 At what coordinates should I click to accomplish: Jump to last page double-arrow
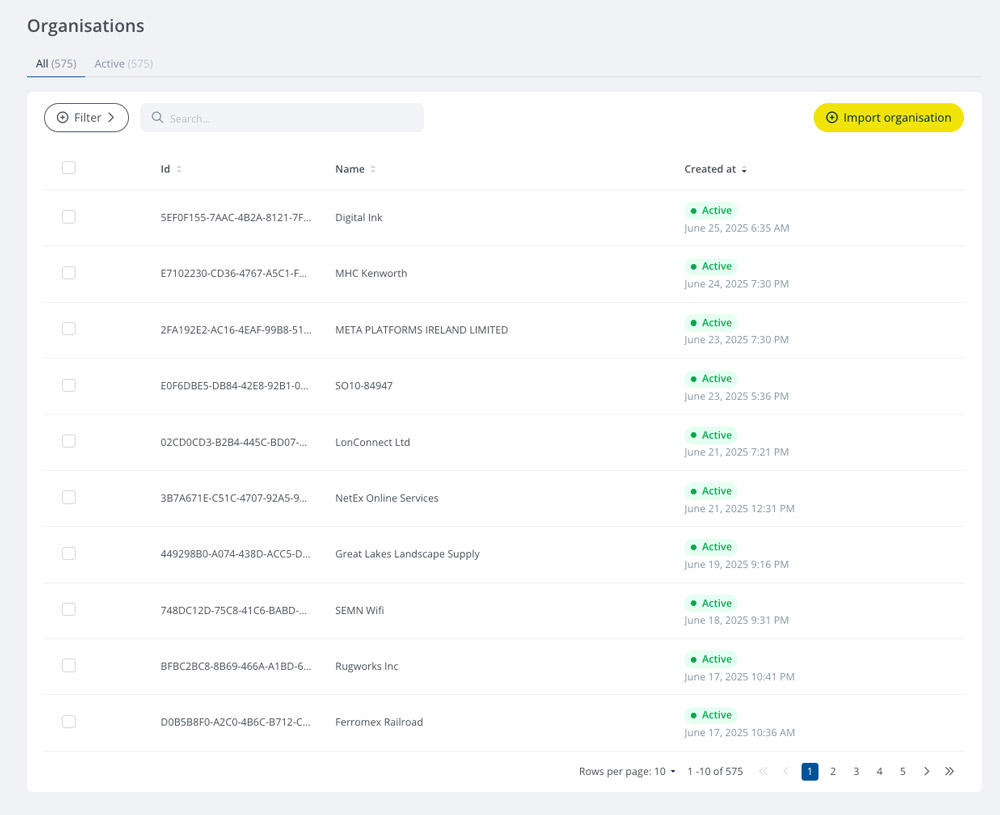[950, 771]
